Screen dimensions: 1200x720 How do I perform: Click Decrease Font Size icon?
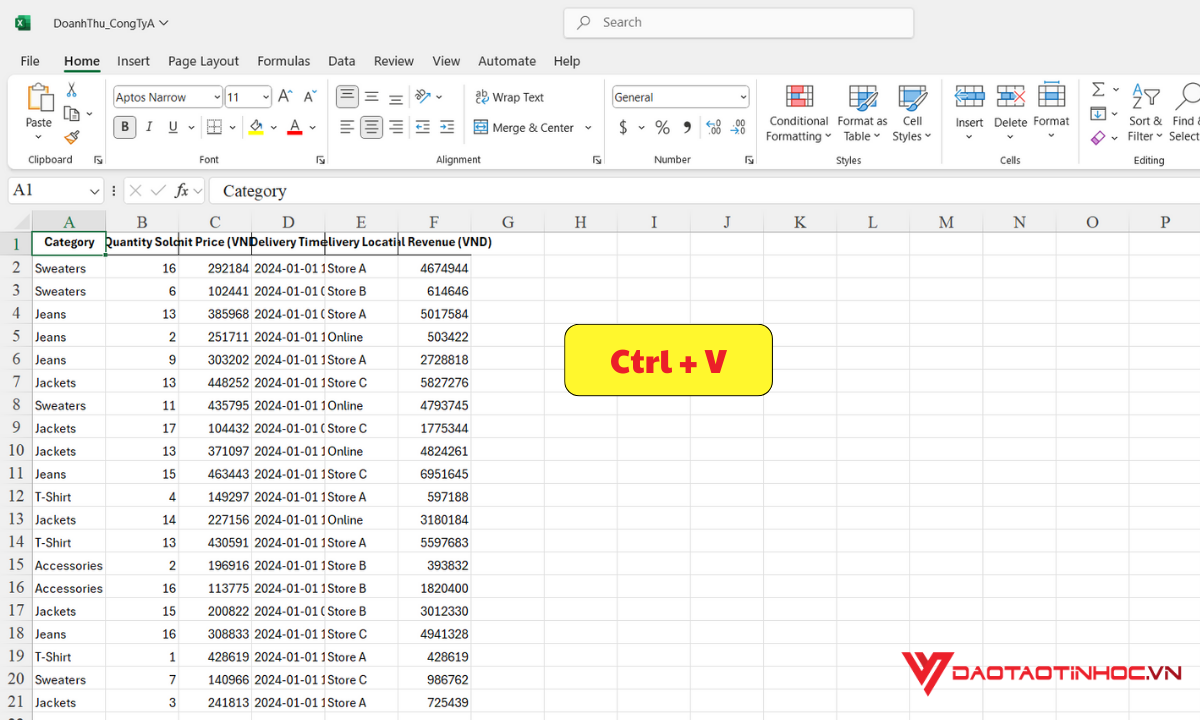coord(309,97)
